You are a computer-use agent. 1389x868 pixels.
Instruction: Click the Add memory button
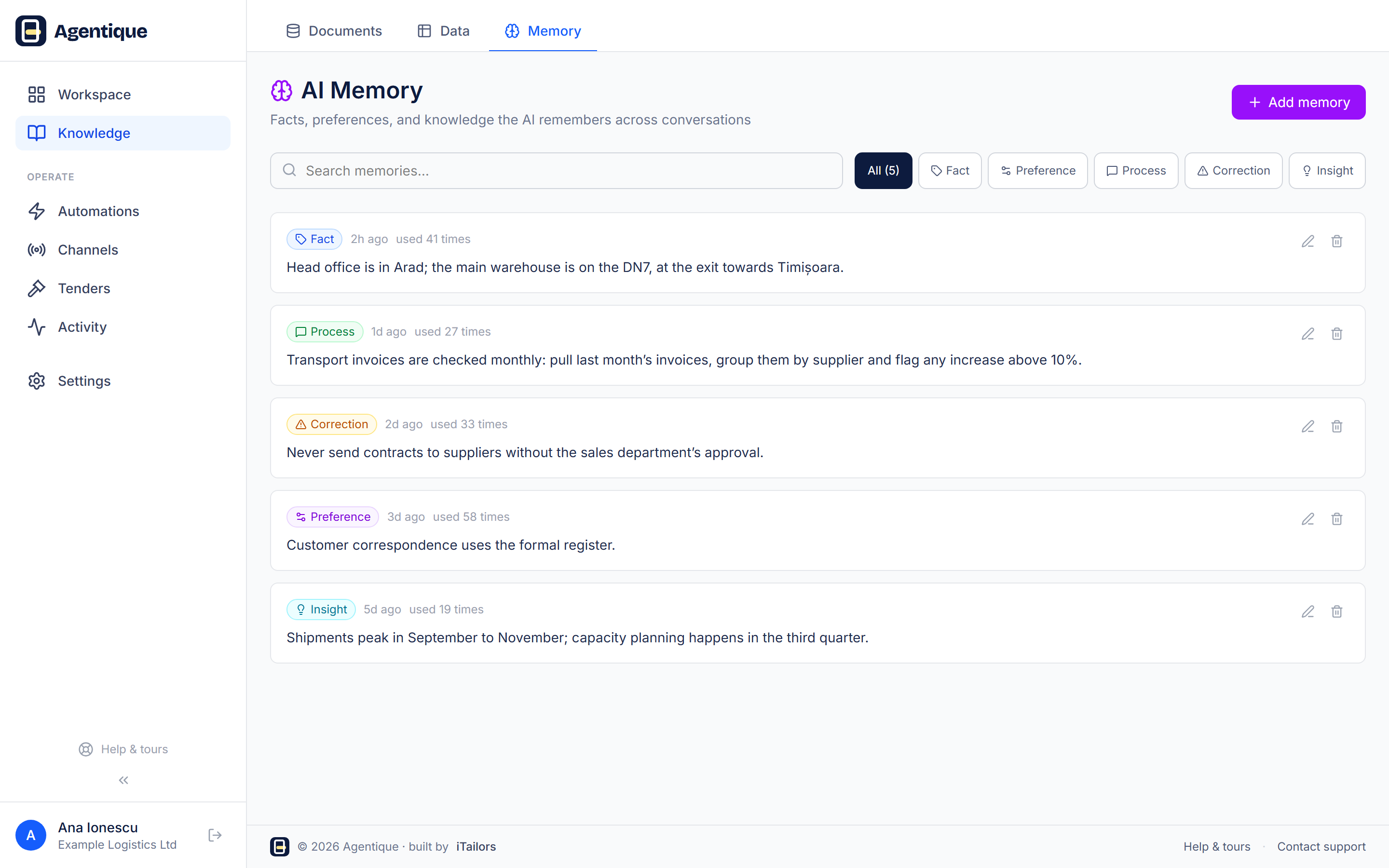pyautogui.click(x=1298, y=102)
